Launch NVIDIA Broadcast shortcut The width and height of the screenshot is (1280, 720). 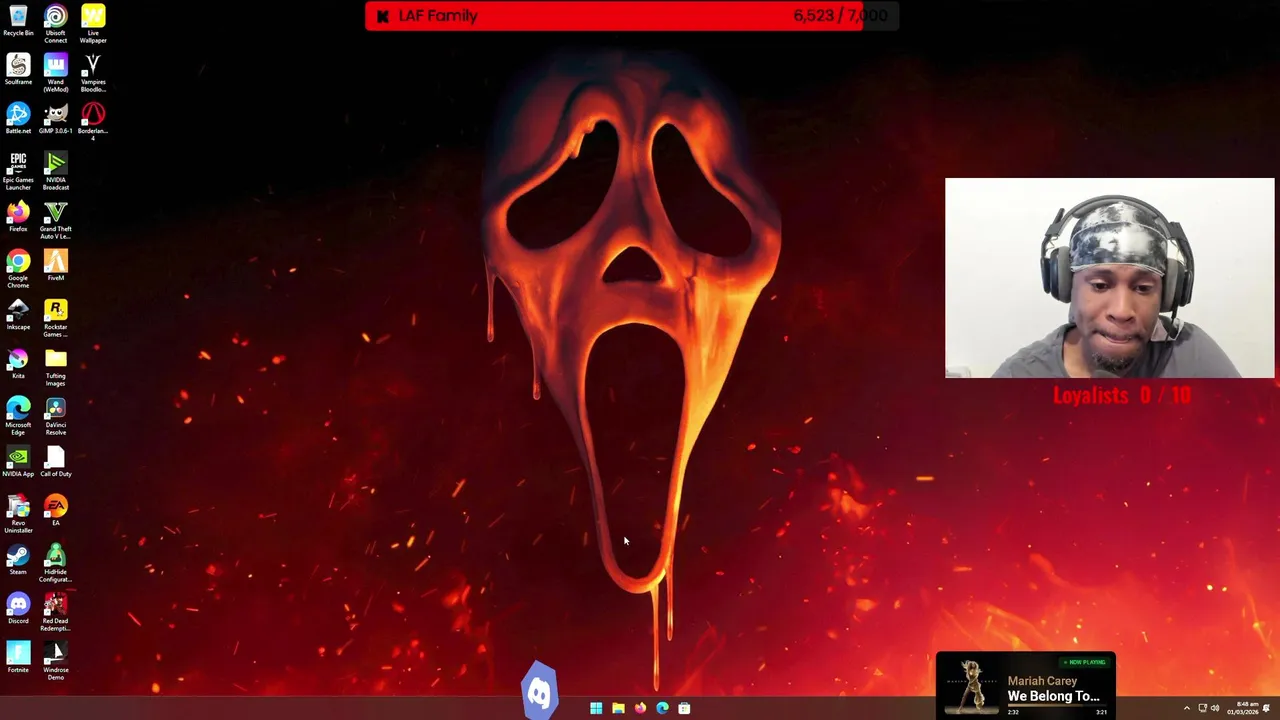pyautogui.click(x=56, y=171)
